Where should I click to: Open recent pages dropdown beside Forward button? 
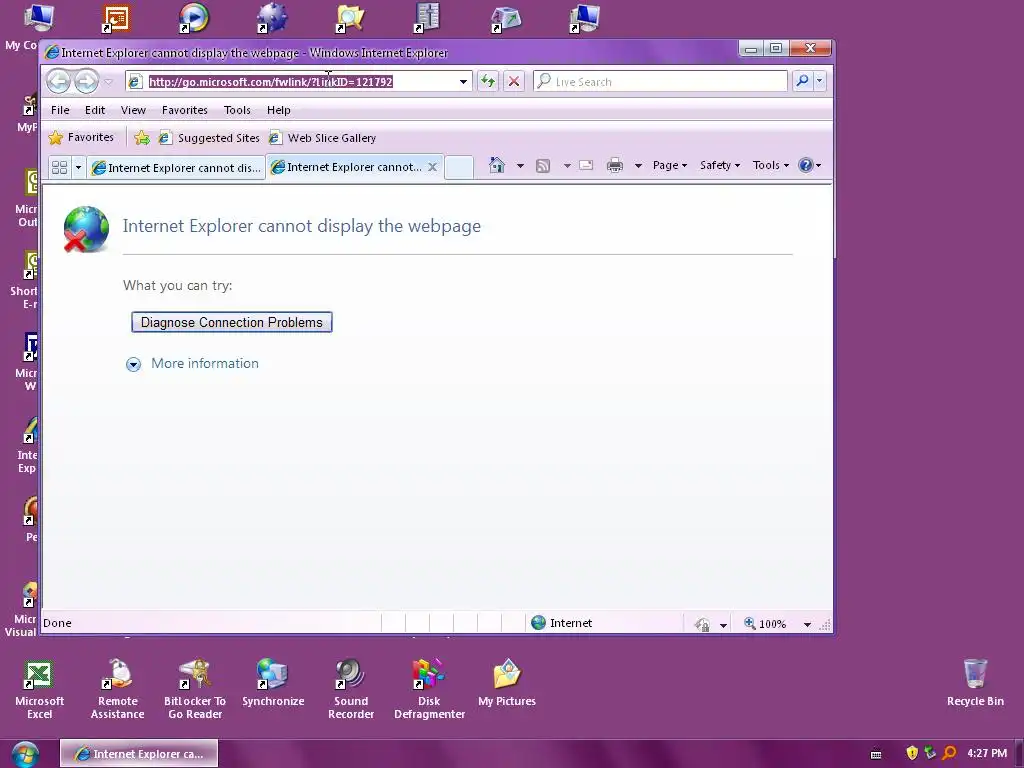pyautogui.click(x=108, y=82)
